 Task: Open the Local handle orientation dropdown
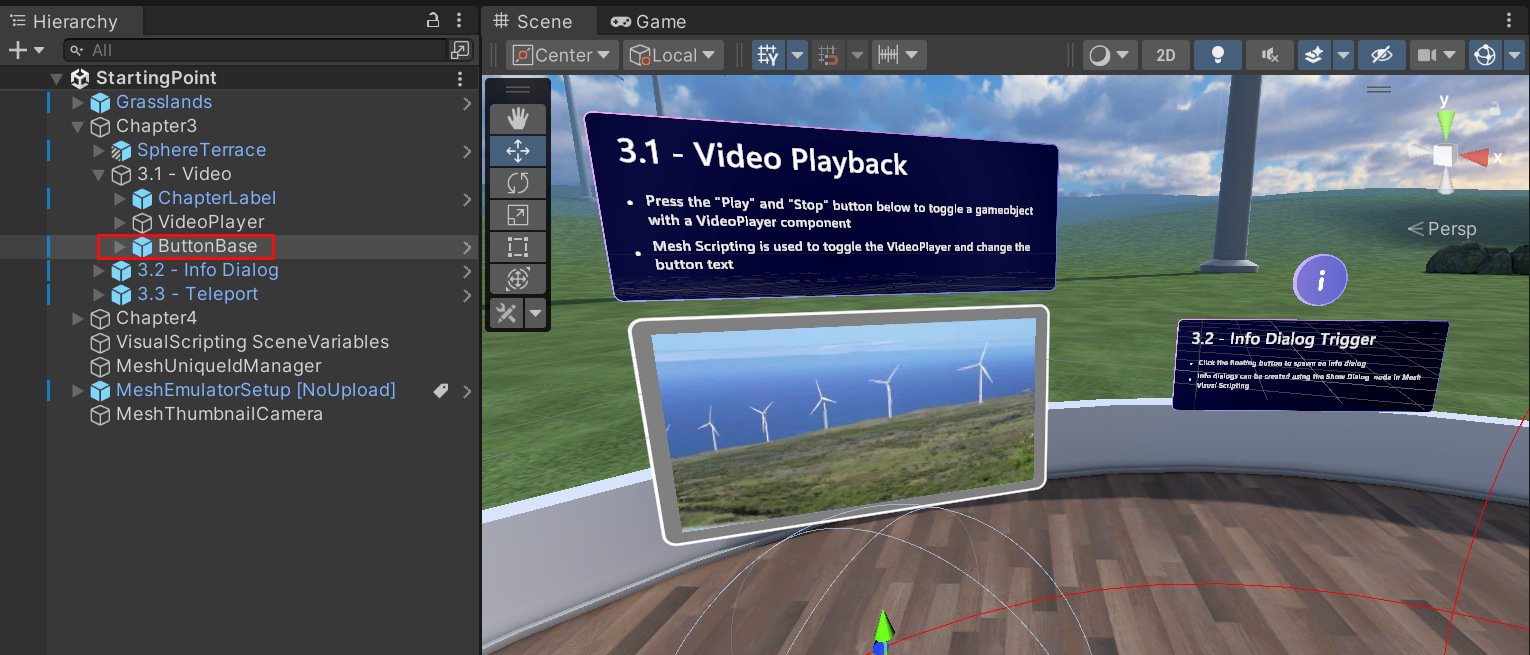673,55
